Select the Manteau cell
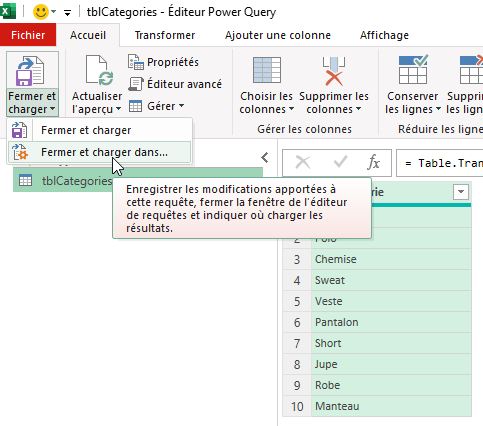483x426 pixels. tap(391, 406)
